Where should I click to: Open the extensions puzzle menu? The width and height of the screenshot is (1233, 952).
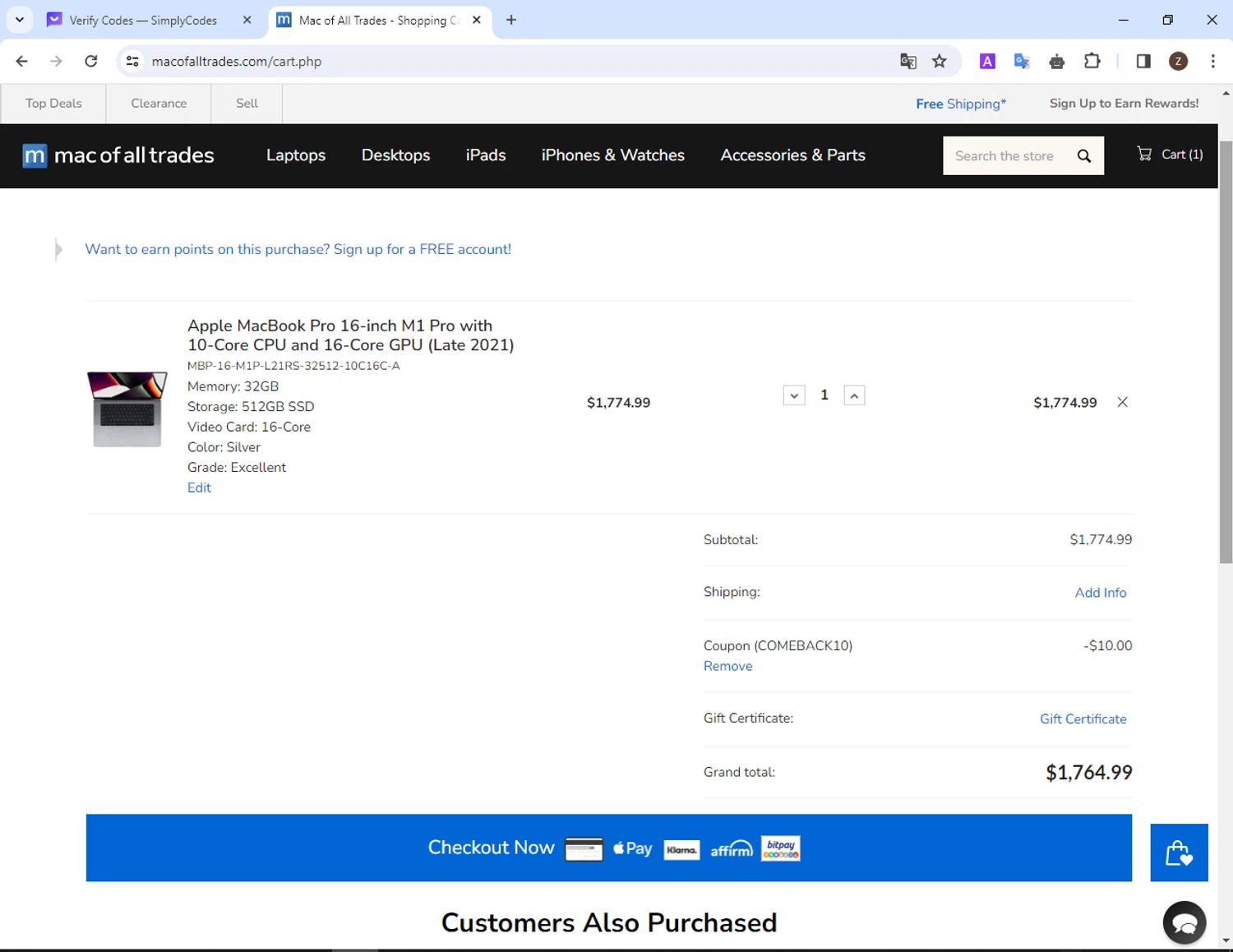click(1092, 61)
